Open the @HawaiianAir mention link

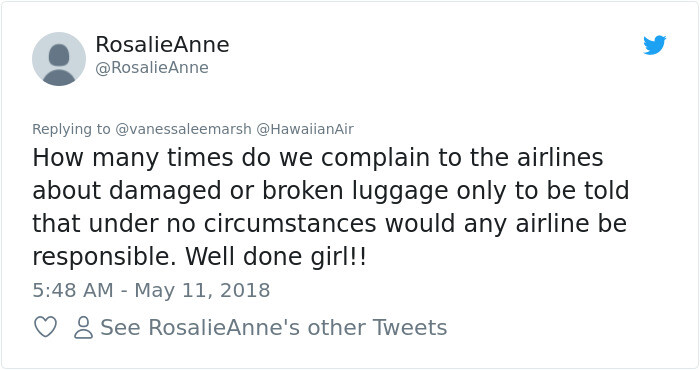tap(305, 129)
